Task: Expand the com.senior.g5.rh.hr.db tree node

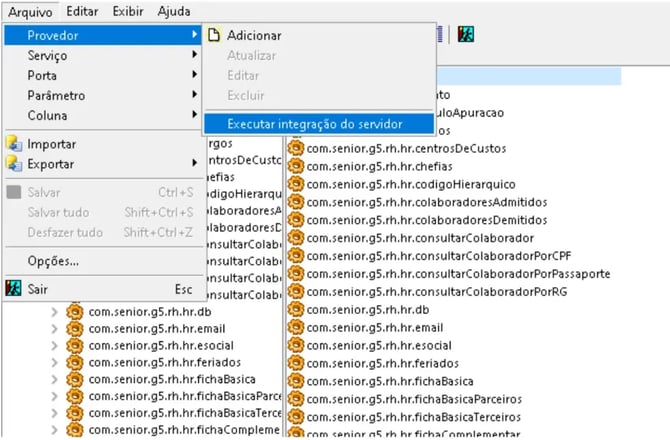Action: tap(55, 312)
